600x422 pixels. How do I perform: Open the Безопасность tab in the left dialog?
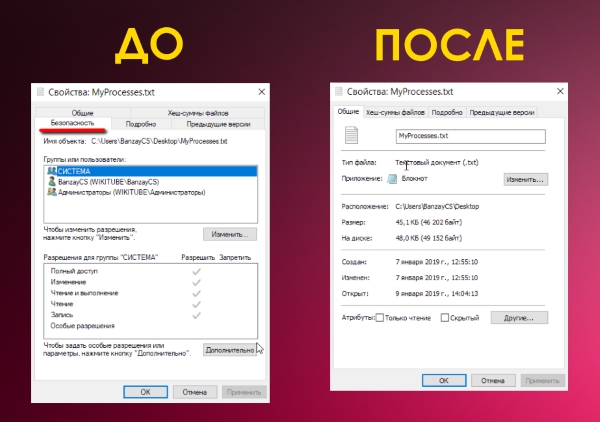pos(72,124)
